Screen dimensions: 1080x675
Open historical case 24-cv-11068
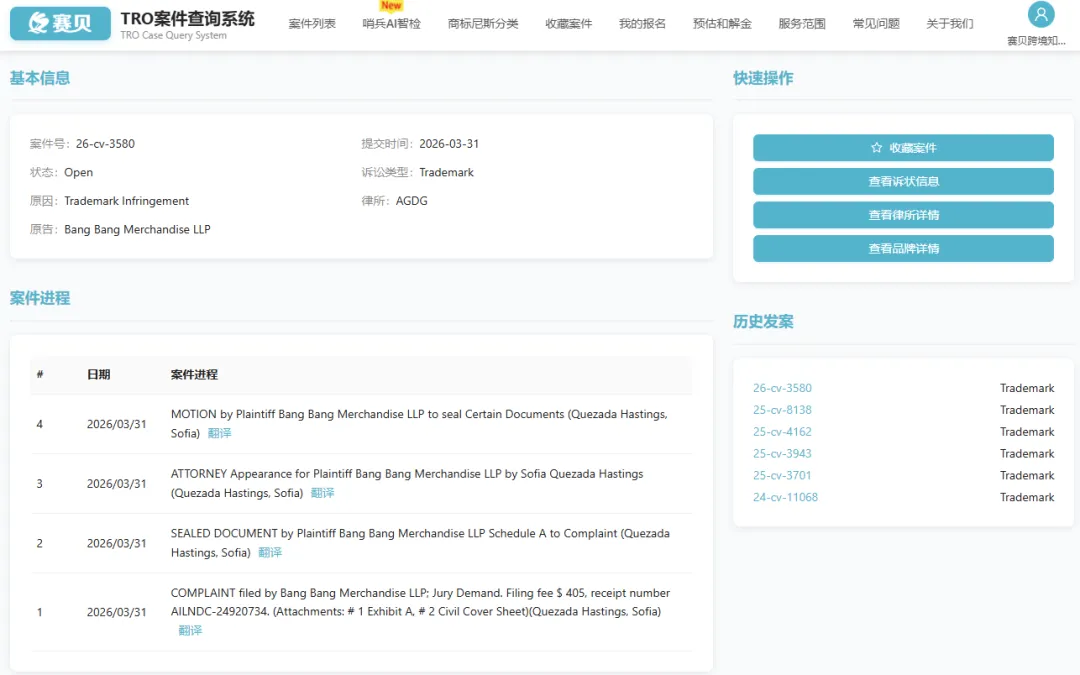tap(785, 497)
